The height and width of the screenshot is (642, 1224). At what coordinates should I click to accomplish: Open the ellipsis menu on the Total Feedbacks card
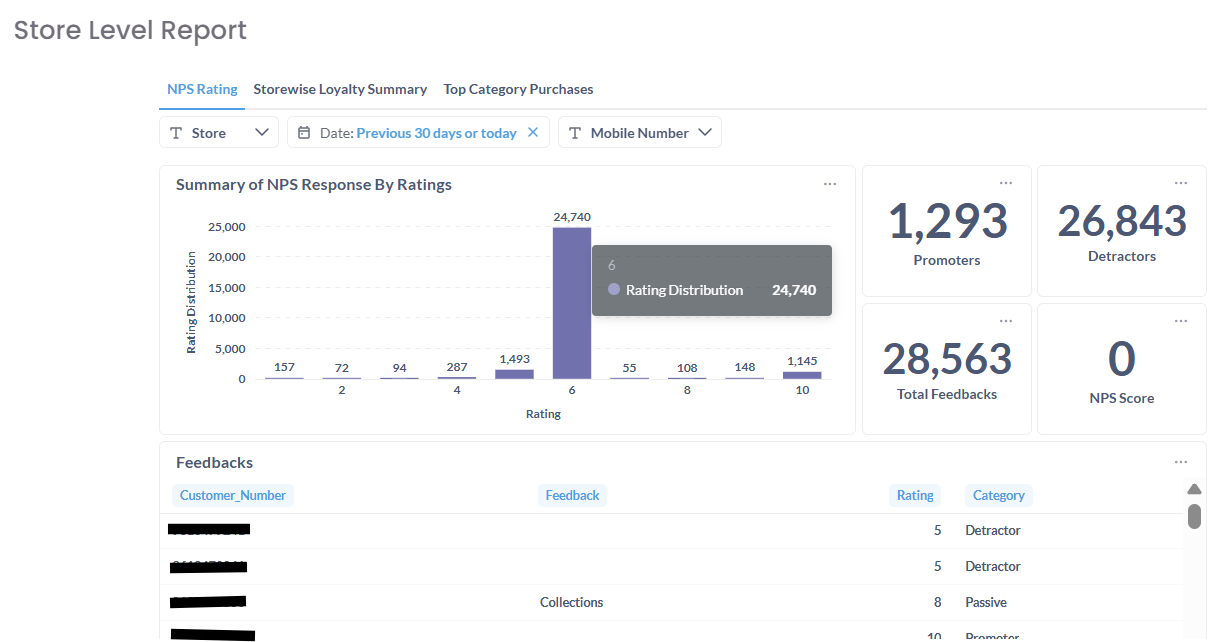pyautogui.click(x=1006, y=321)
